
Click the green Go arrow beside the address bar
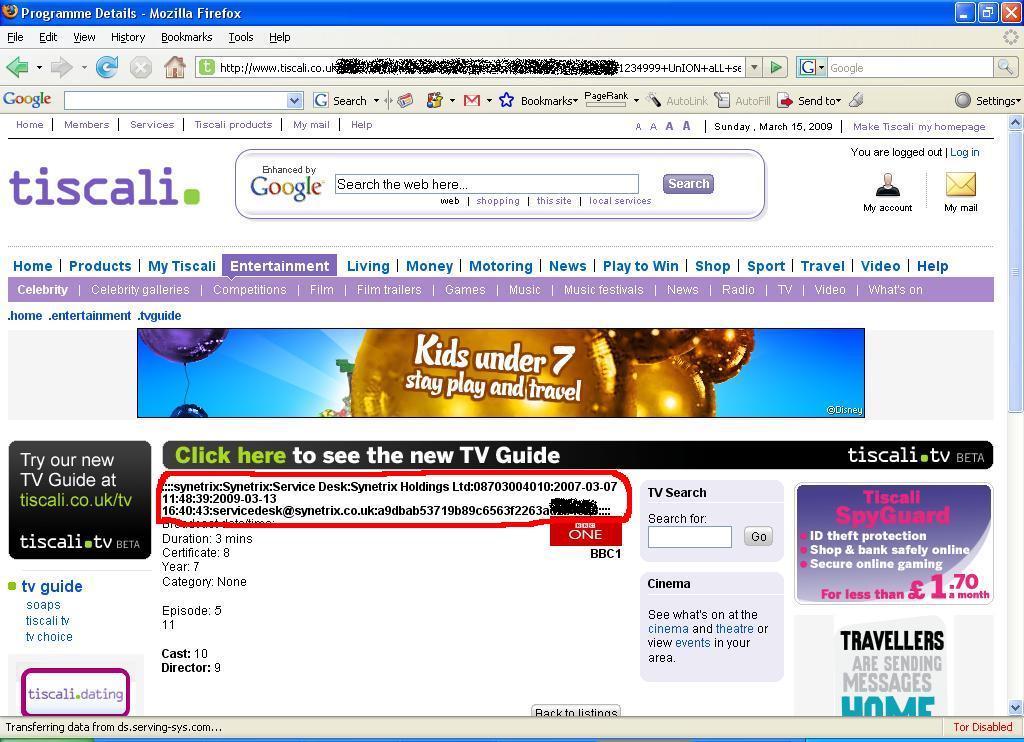[x=776, y=67]
